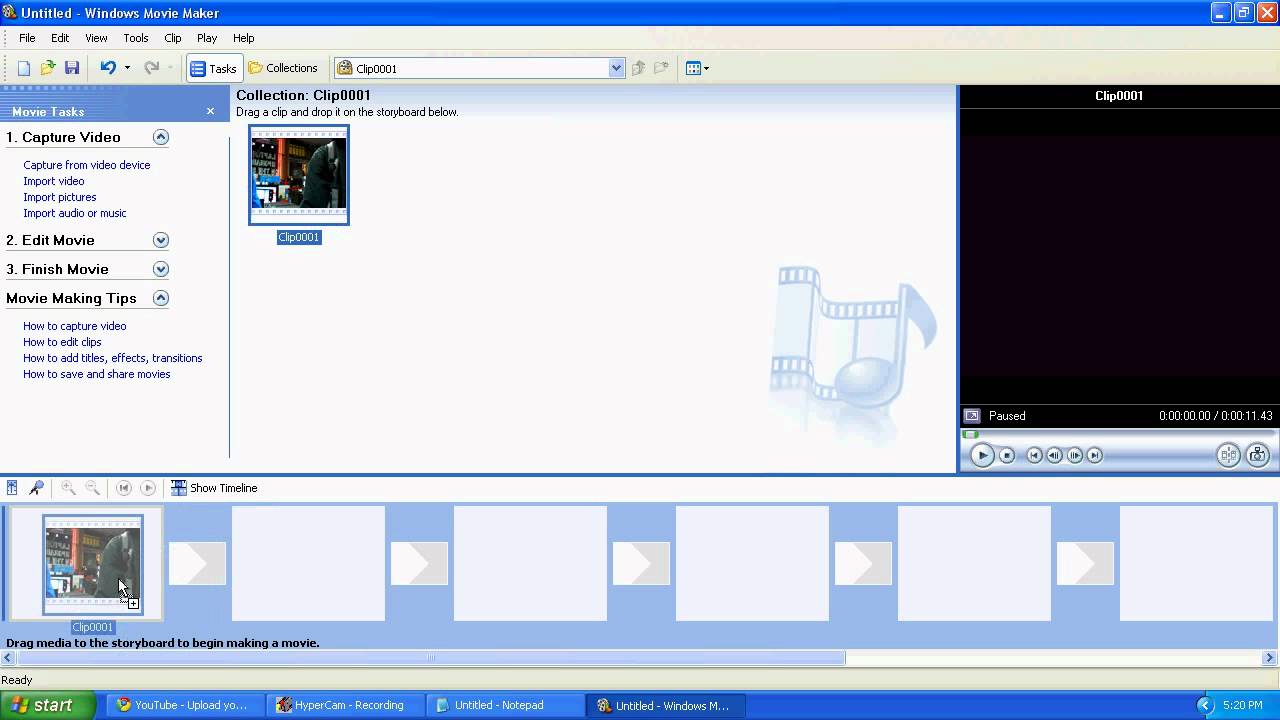Open the Views dropdown button
The width and height of the screenshot is (1280, 720).
[x=698, y=68]
